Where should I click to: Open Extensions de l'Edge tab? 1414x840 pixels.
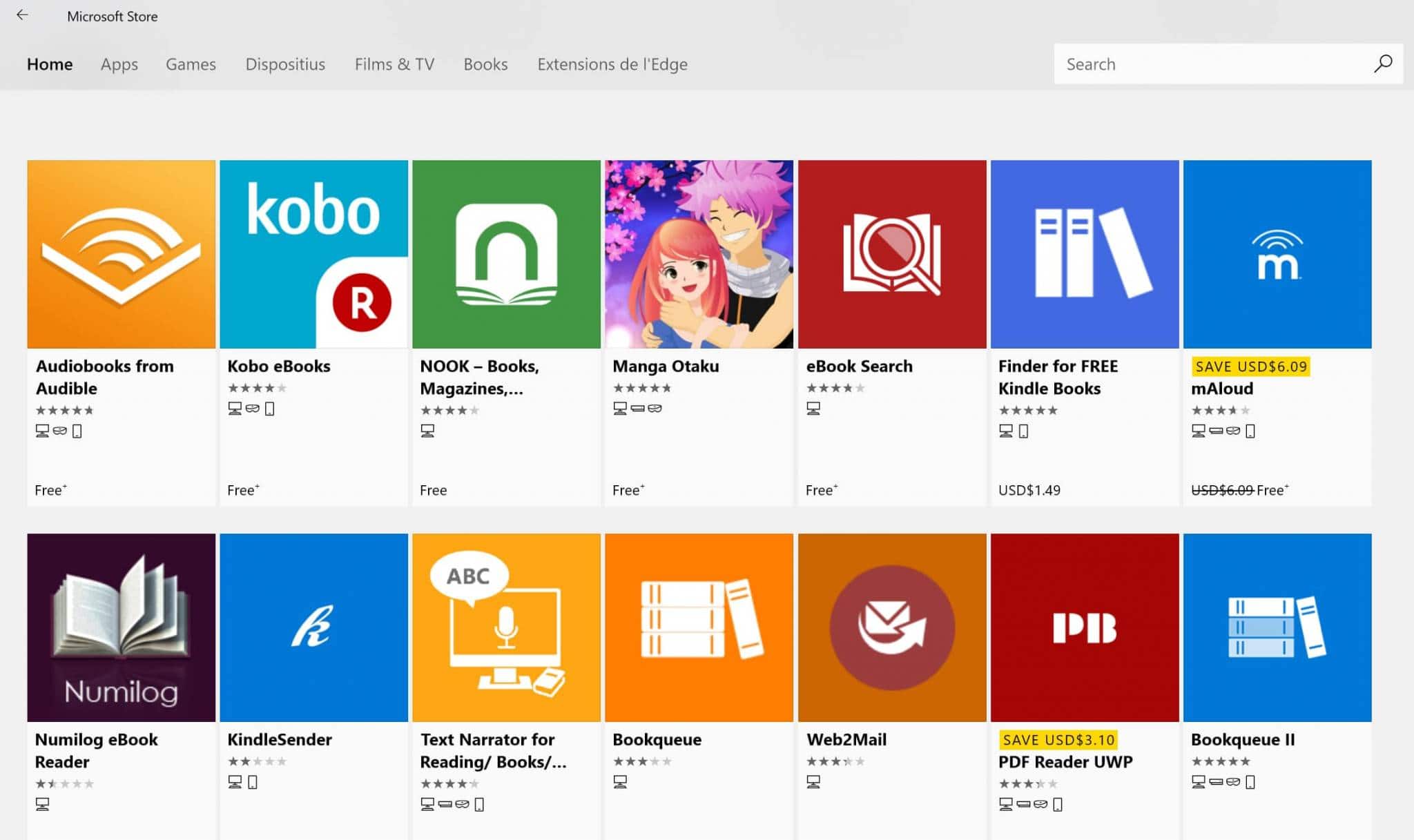[x=612, y=64]
